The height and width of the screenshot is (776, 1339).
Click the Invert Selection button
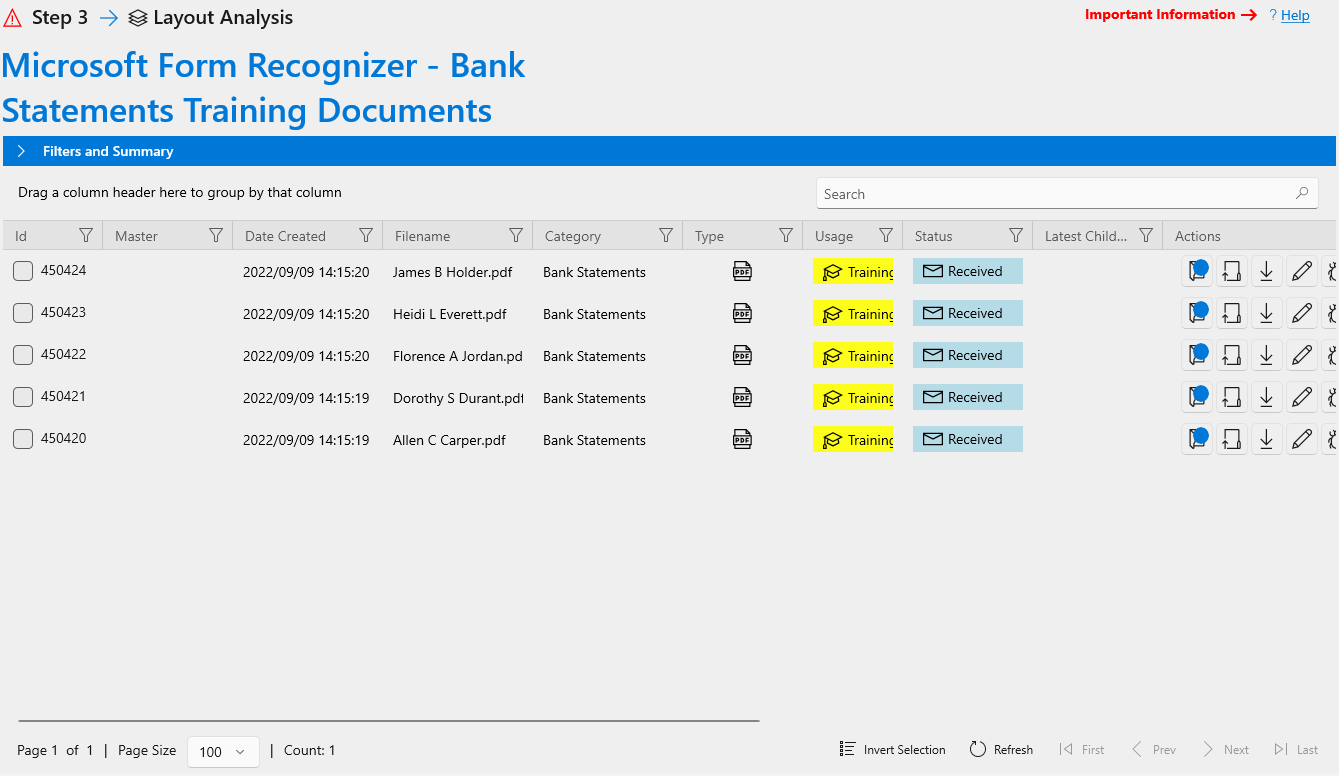point(893,750)
